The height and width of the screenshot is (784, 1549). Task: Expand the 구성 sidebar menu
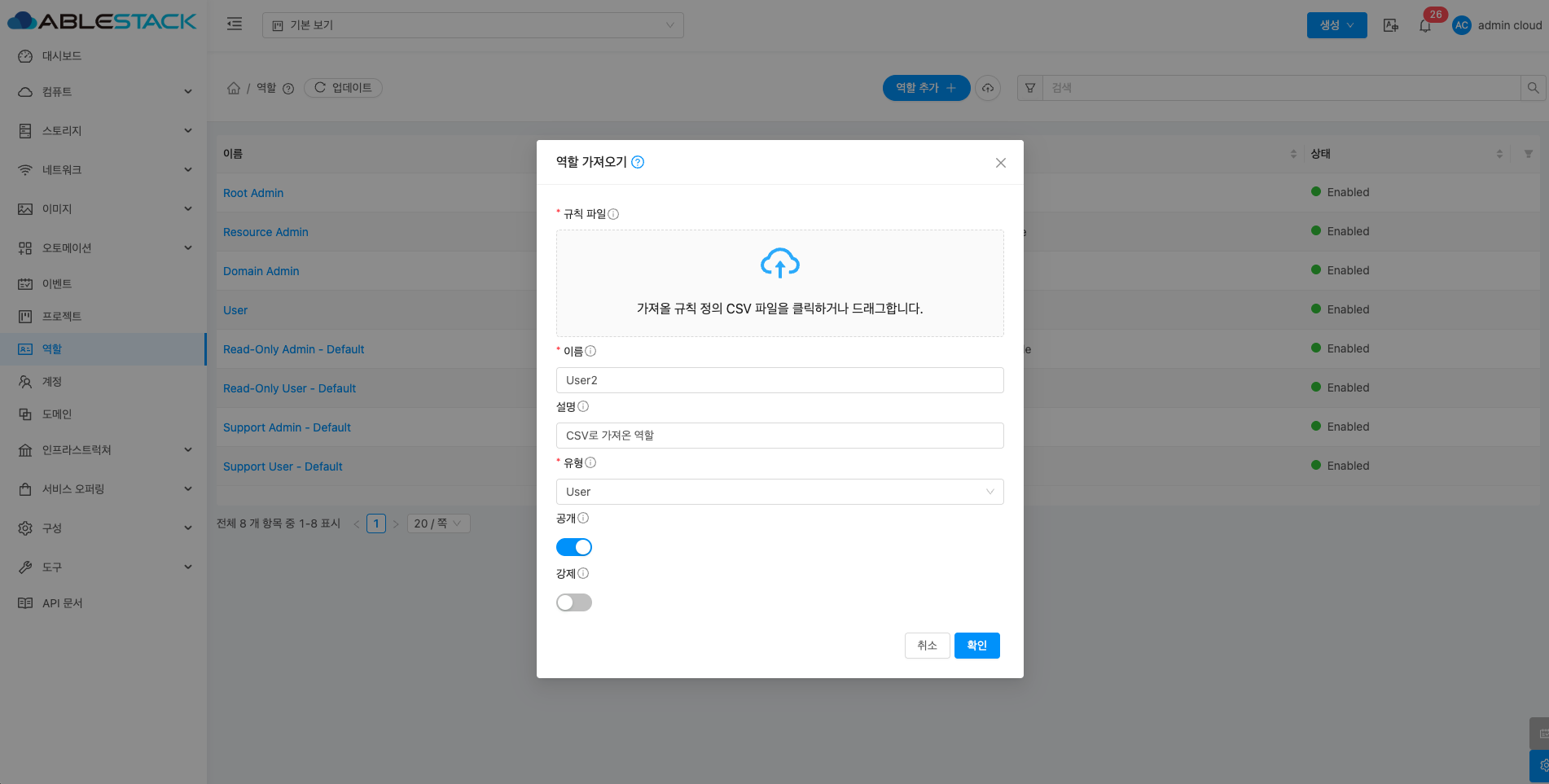[103, 528]
